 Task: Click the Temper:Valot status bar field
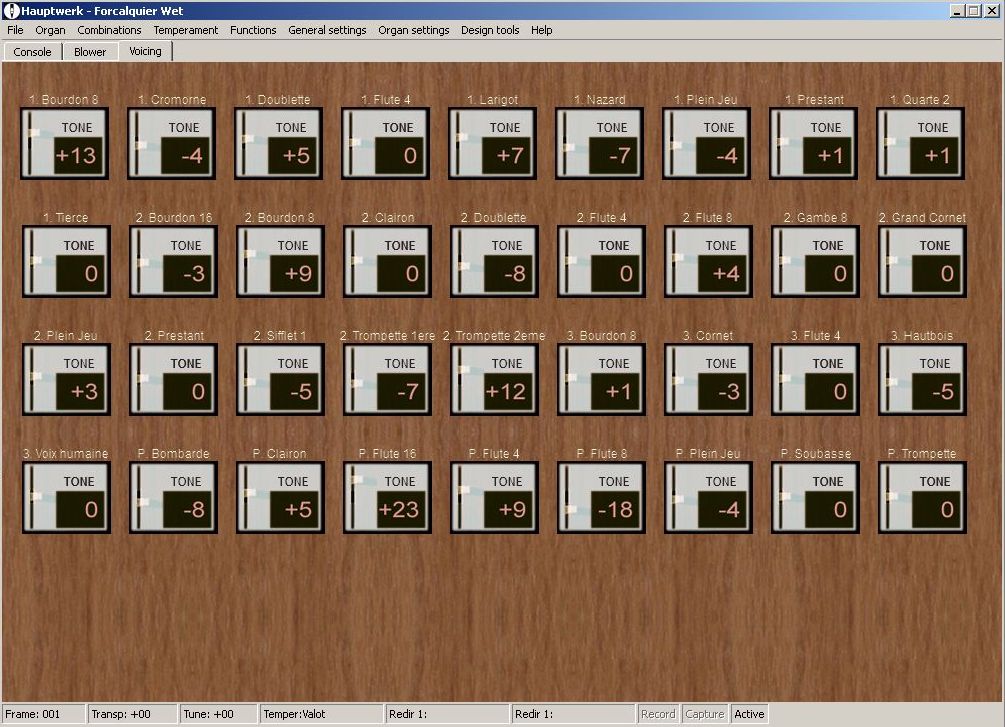point(320,714)
